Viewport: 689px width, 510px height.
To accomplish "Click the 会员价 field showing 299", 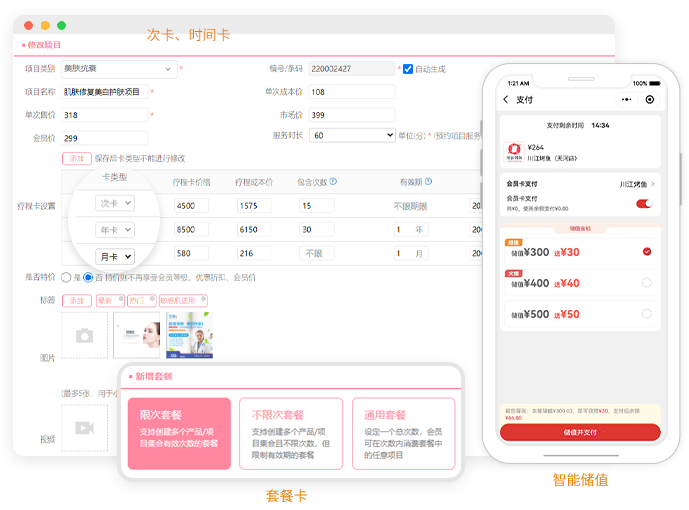I will 104,138.
